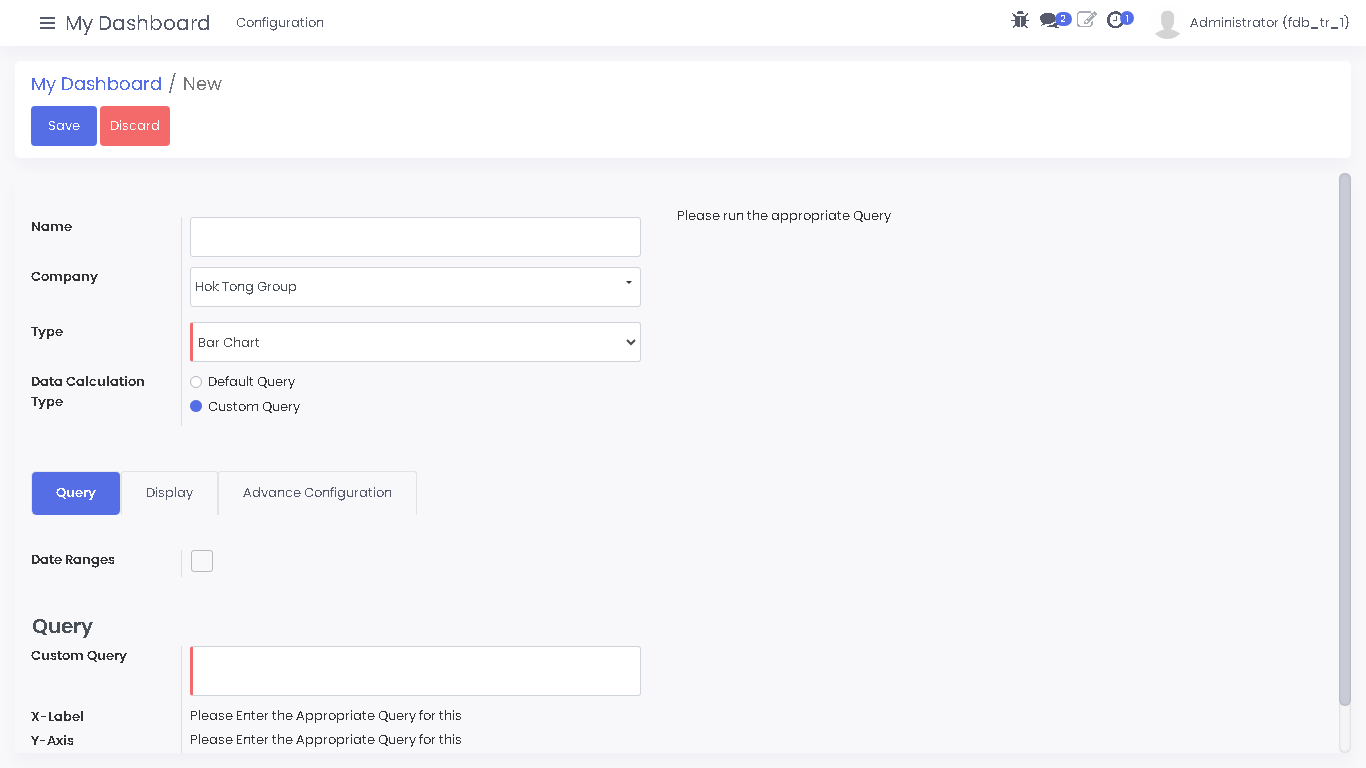1366x768 pixels.
Task: Open the activities clock icon
Action: pos(1115,20)
